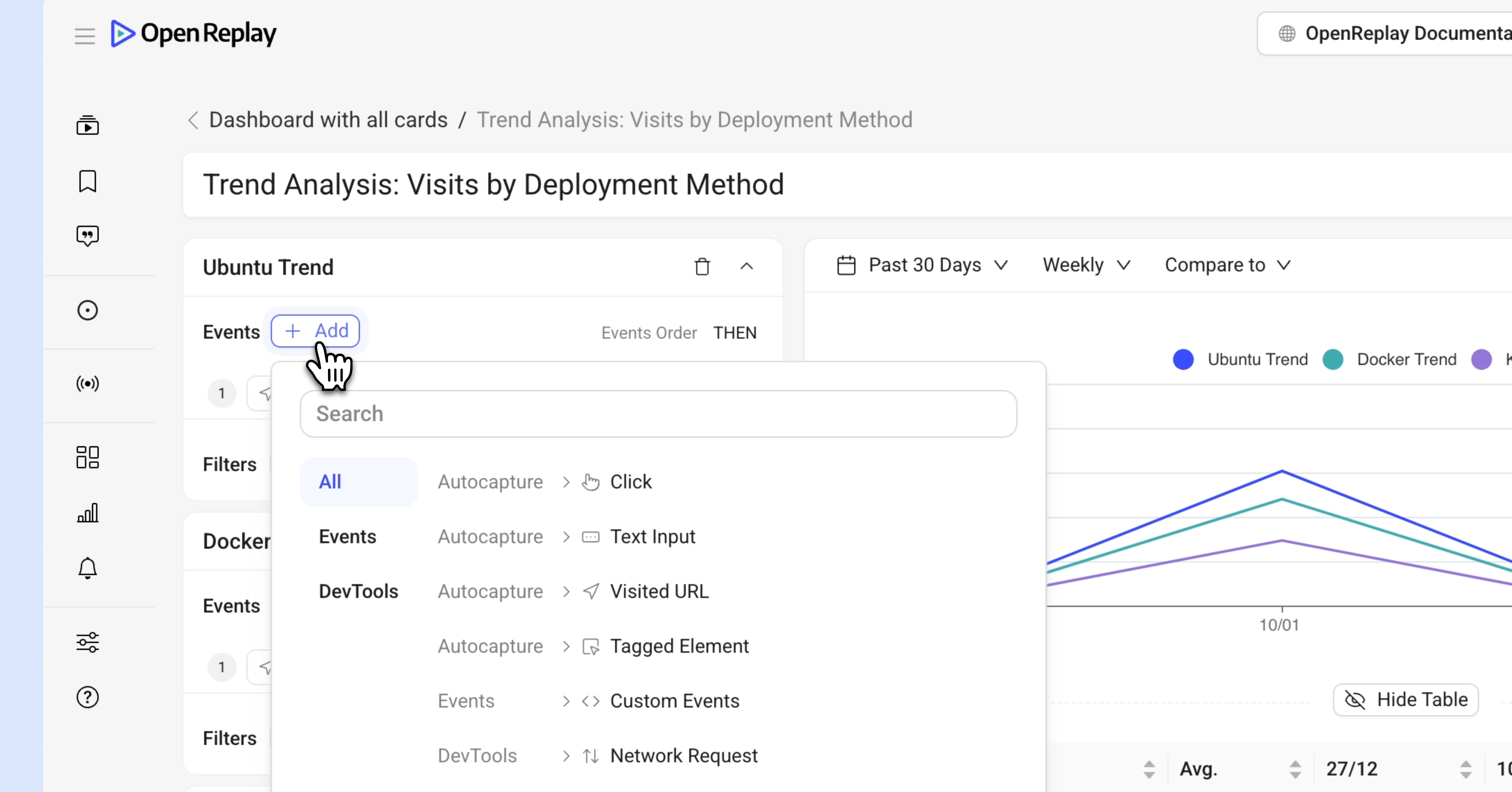Image resolution: width=1512 pixels, height=792 pixels.
Task: Open the Past 30 Days dropdown
Action: pyautogui.click(x=922, y=265)
